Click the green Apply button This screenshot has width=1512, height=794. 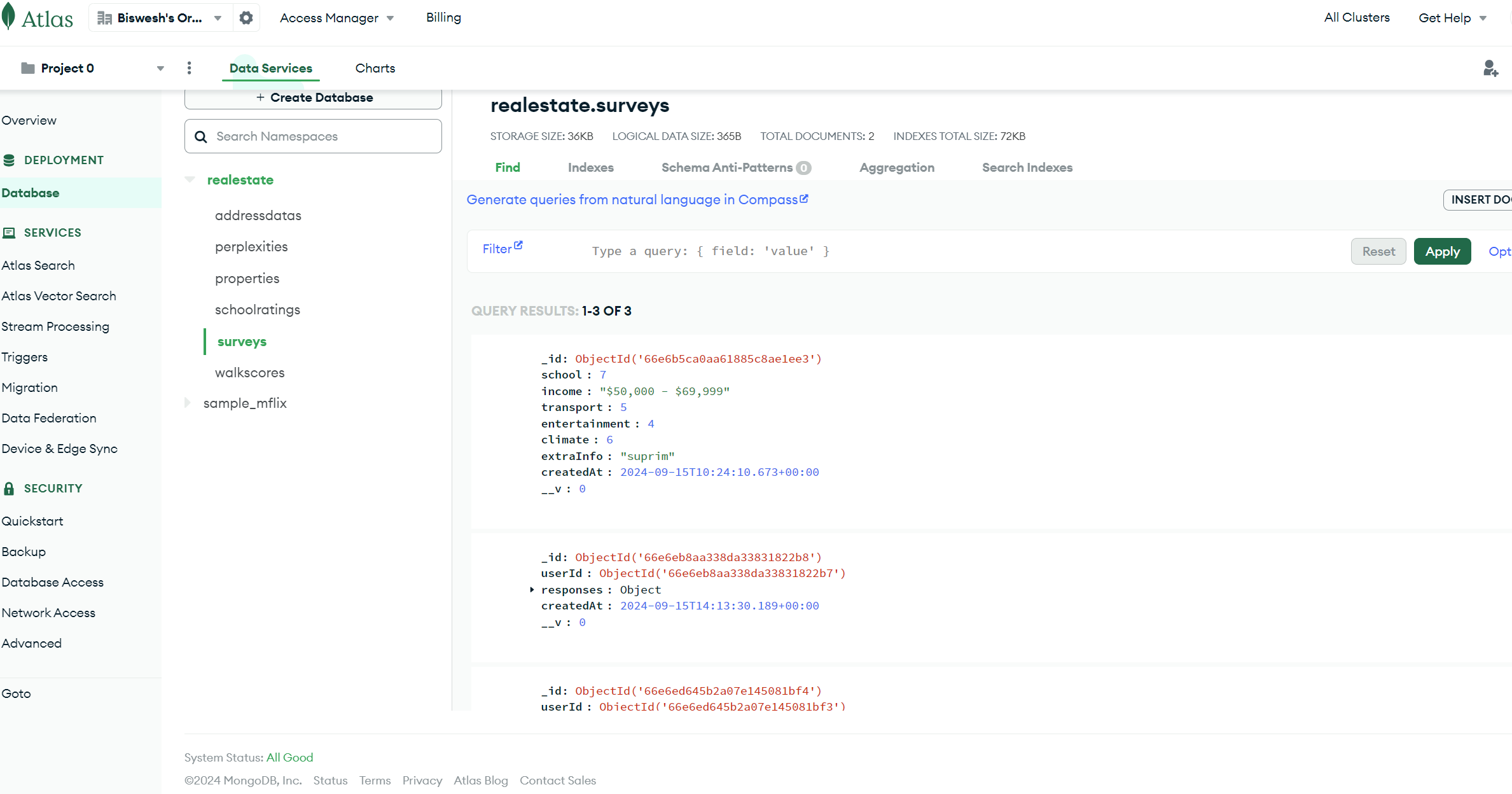click(x=1442, y=251)
